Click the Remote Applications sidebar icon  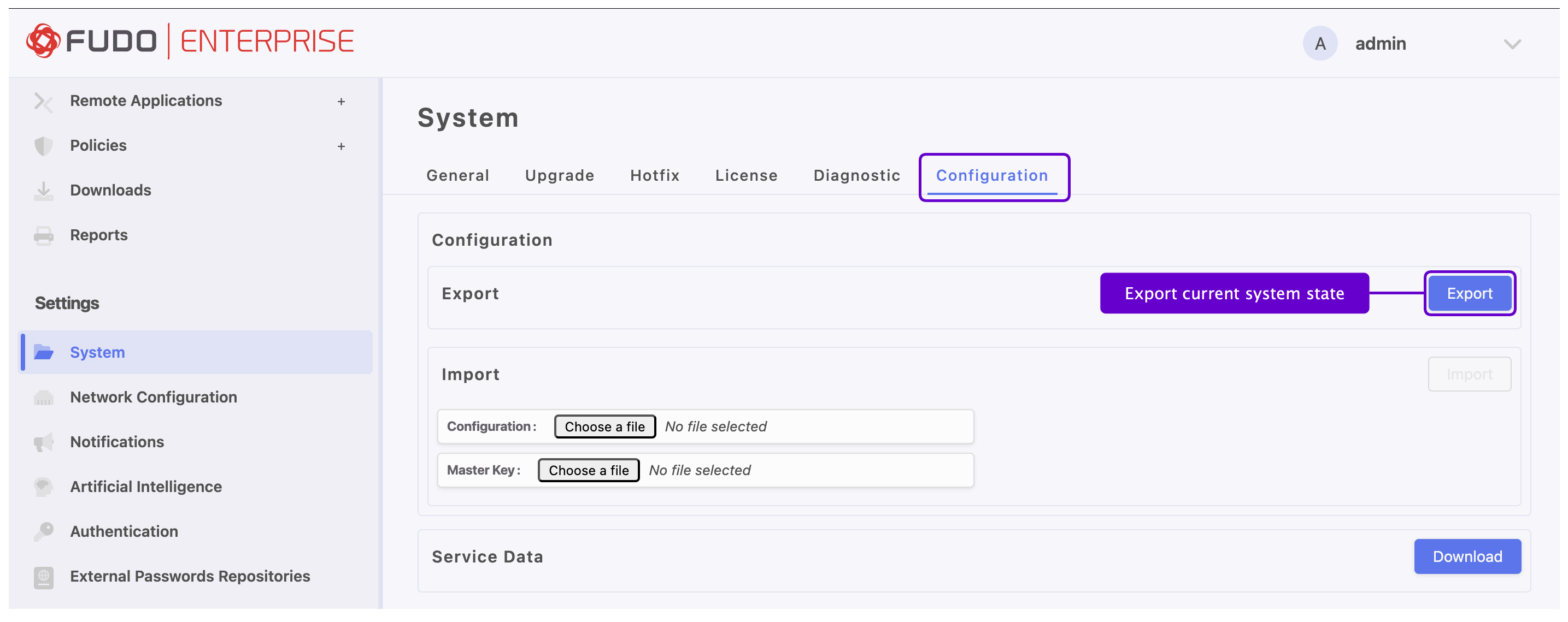pos(43,102)
